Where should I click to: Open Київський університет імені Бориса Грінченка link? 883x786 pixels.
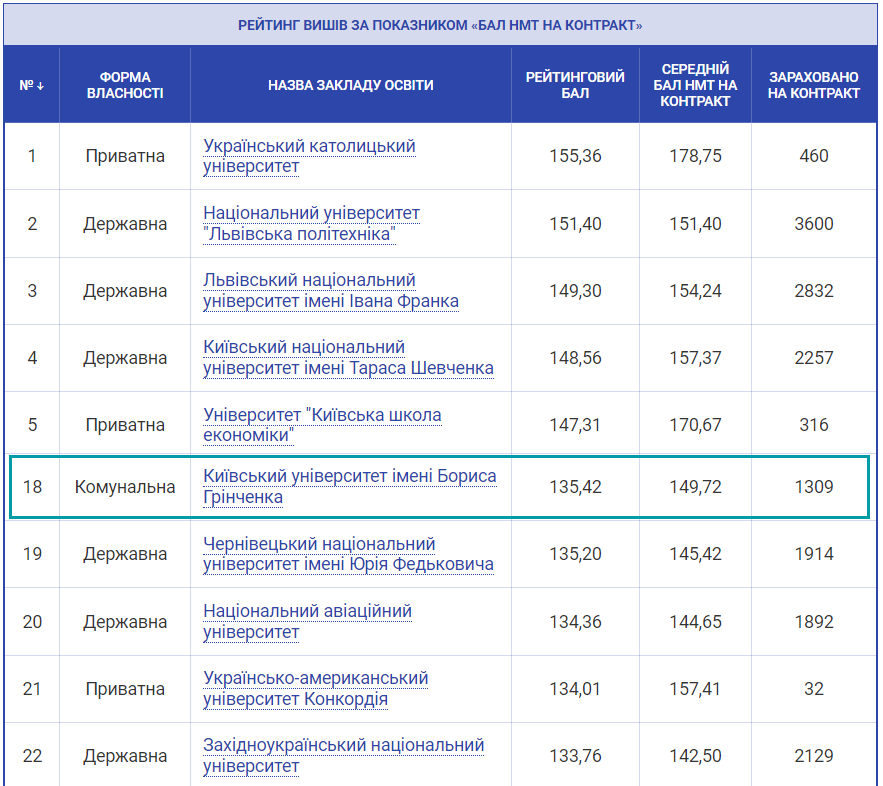click(x=349, y=487)
